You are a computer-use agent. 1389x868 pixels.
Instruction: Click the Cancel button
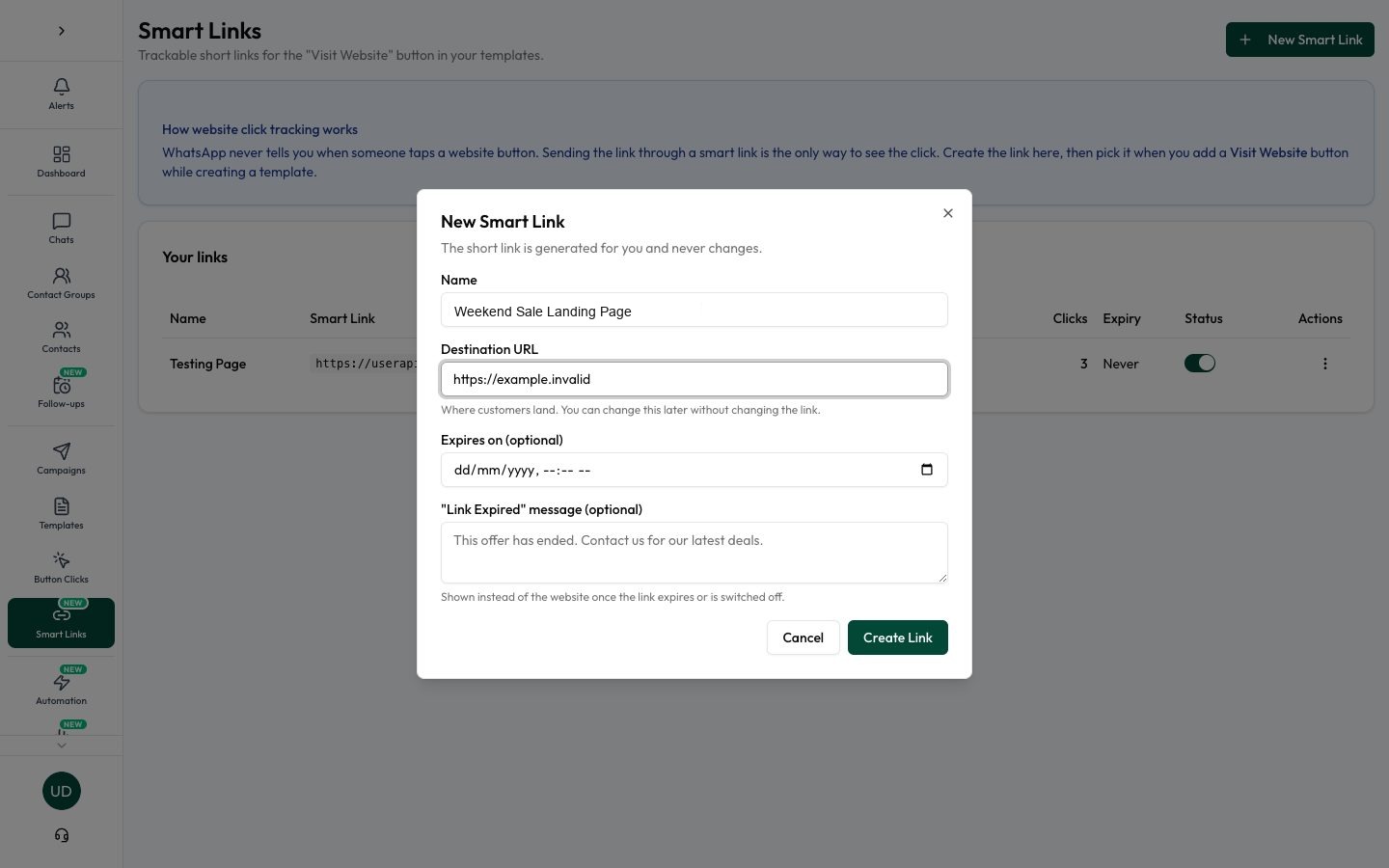[803, 637]
